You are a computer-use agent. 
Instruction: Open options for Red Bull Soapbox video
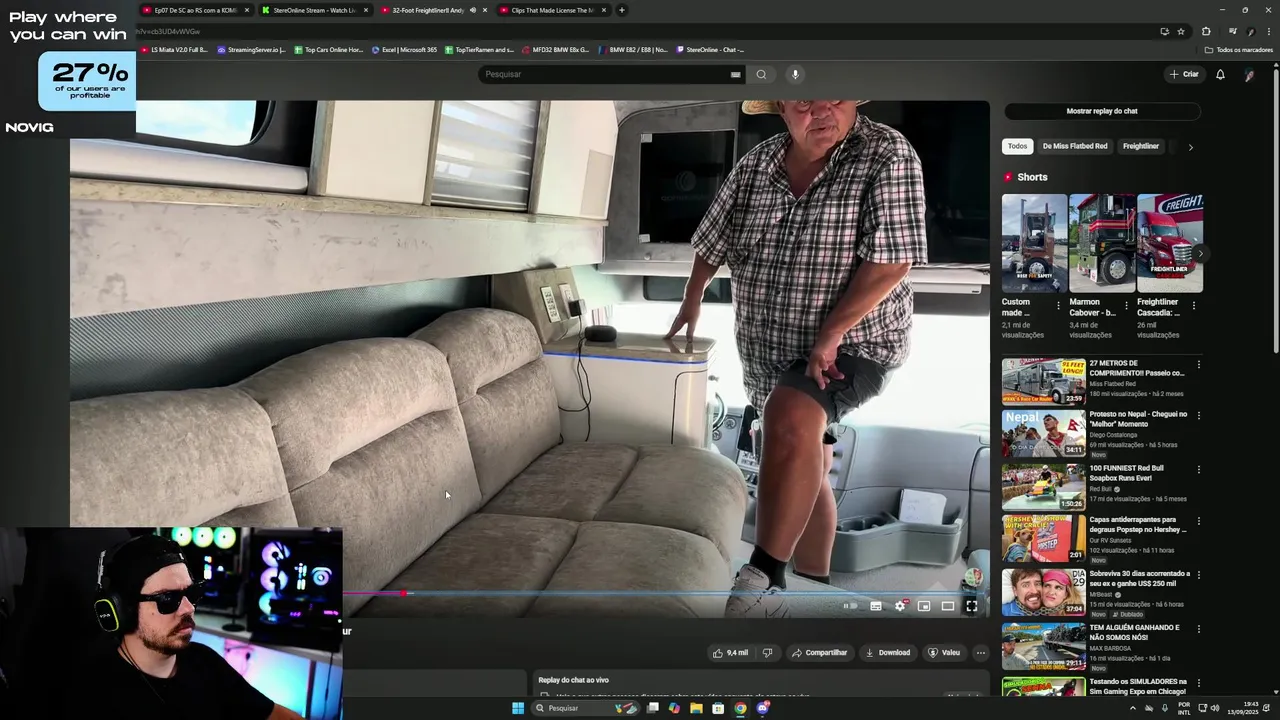[1198, 469]
